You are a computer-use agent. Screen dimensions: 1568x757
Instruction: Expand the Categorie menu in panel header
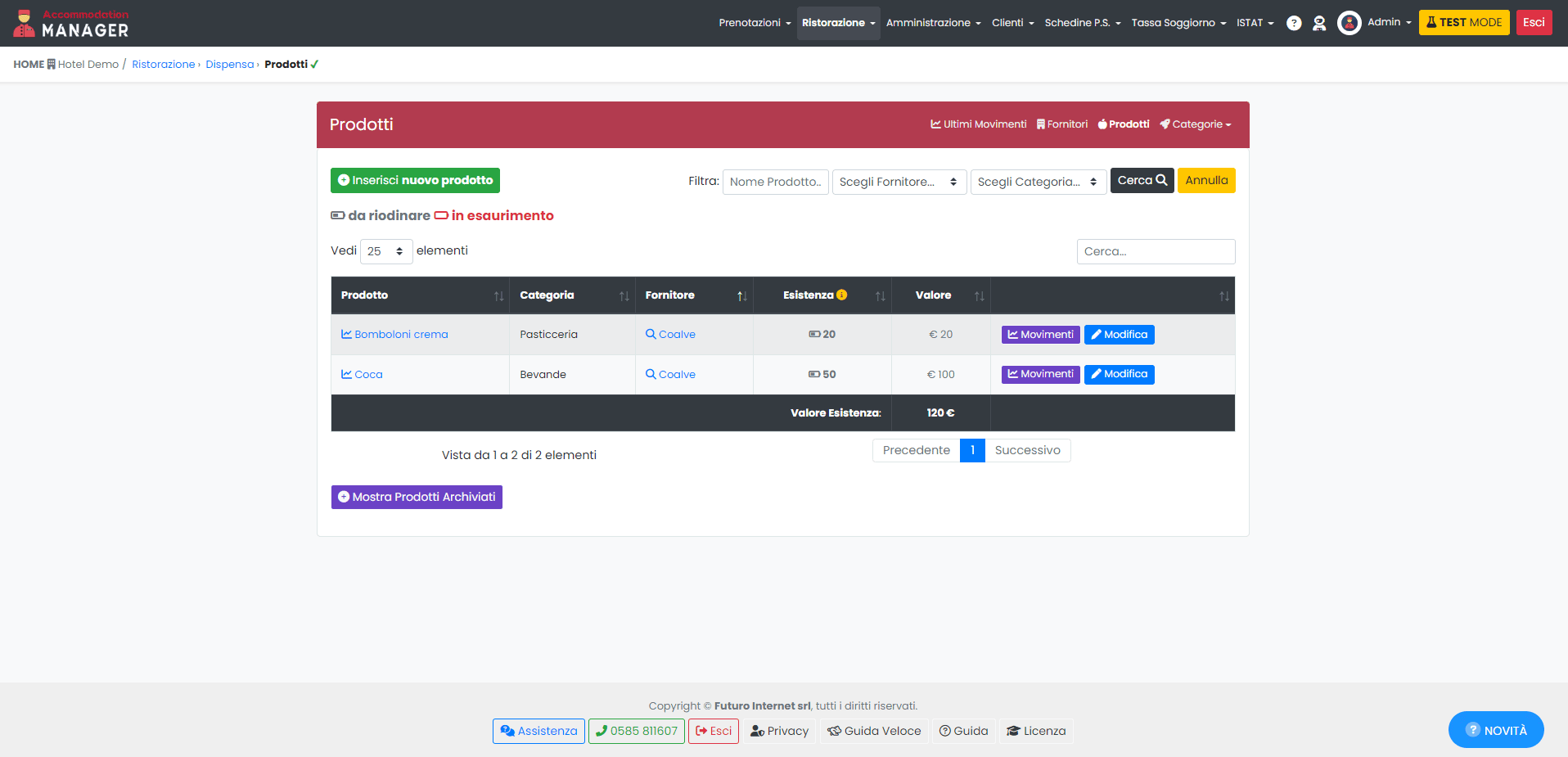click(x=1196, y=124)
